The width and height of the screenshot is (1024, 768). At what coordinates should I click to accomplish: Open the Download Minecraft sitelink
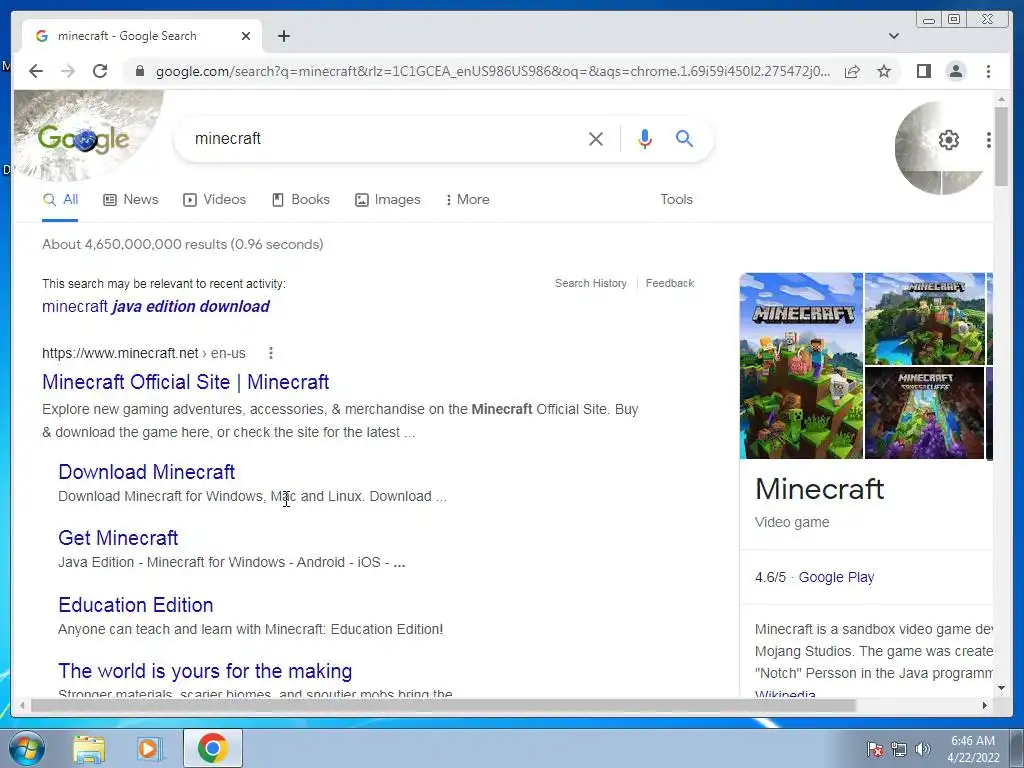pos(146,472)
